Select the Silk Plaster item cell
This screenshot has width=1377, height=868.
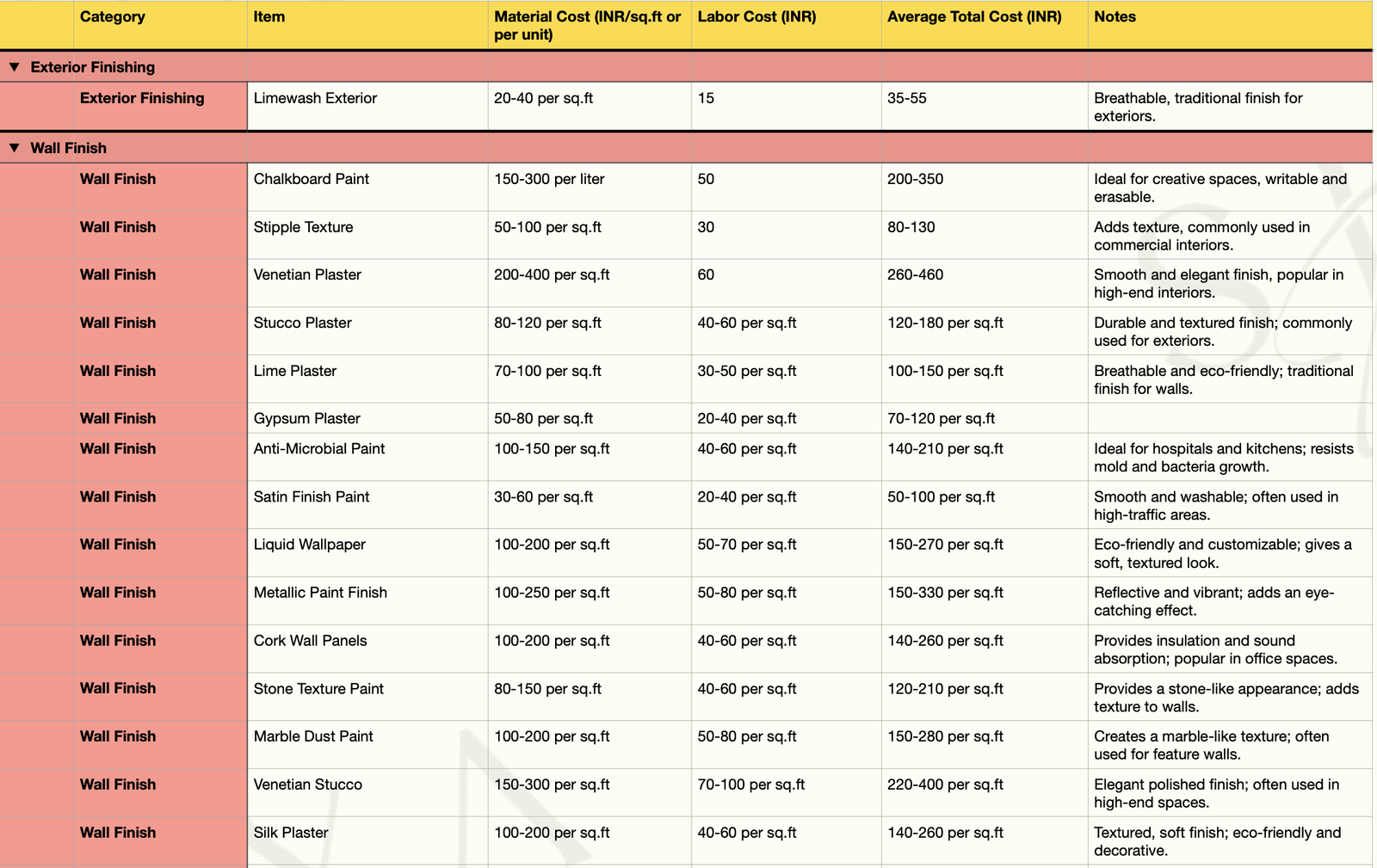[291, 834]
